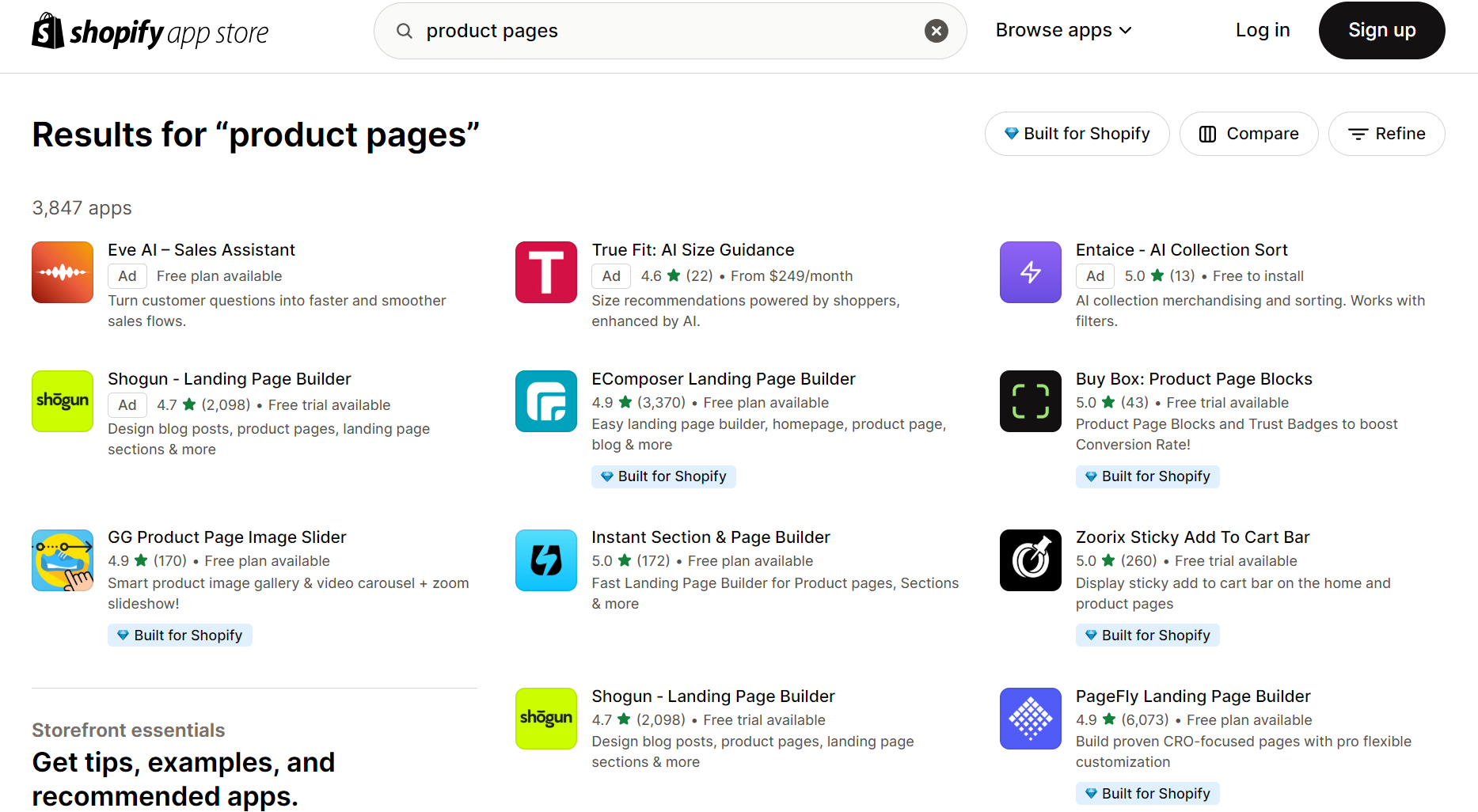The width and height of the screenshot is (1478, 812).
Task: Click the Ad label on Entaice listing
Action: 1095,276
